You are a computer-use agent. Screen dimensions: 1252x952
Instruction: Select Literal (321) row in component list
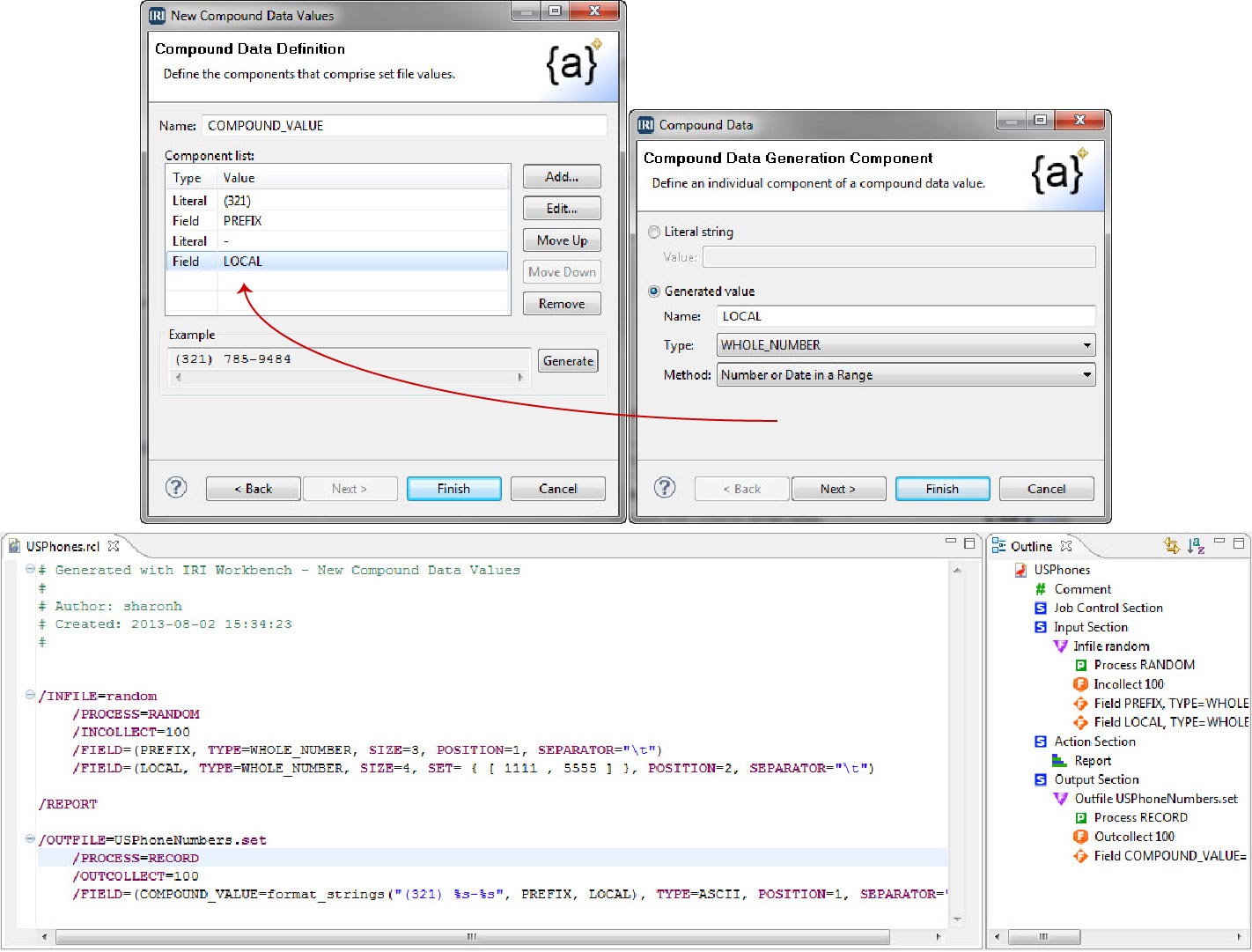tap(337, 201)
